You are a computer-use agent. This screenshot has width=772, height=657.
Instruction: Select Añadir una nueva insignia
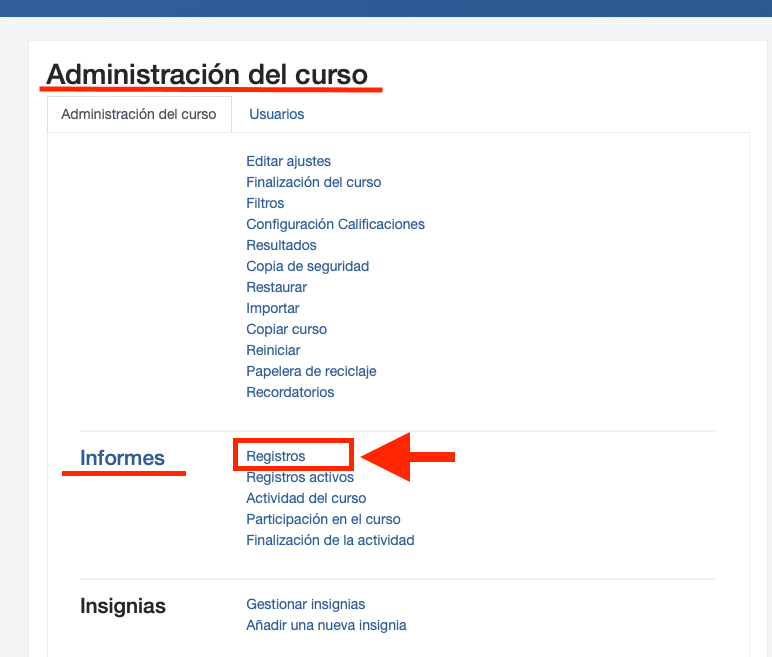pyautogui.click(x=326, y=625)
